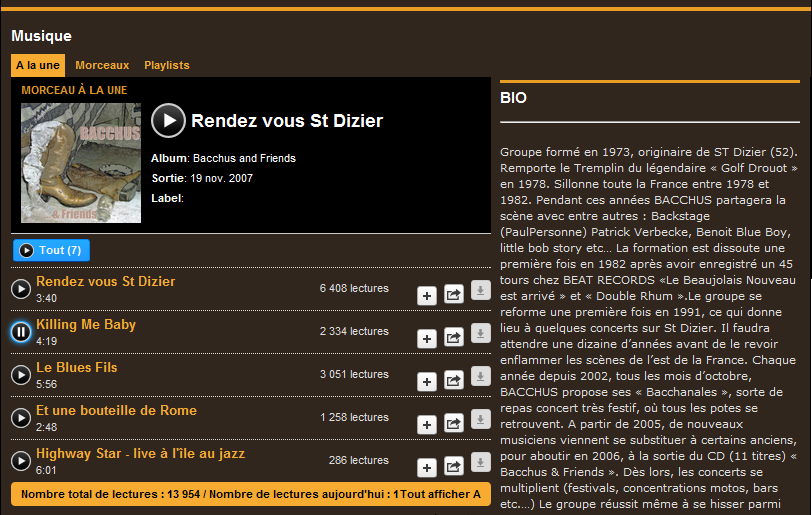
Task: Open Et une bouteille de Rome title link
Action: point(117,410)
